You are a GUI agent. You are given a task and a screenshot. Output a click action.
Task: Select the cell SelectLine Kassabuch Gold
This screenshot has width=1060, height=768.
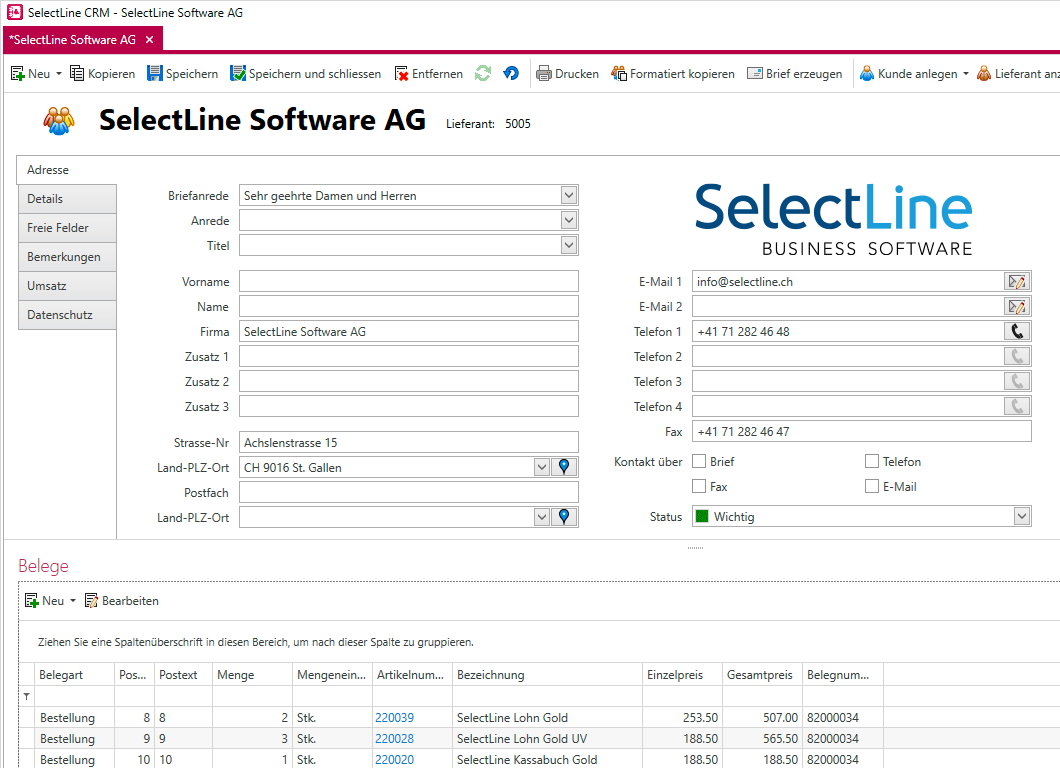click(547, 759)
